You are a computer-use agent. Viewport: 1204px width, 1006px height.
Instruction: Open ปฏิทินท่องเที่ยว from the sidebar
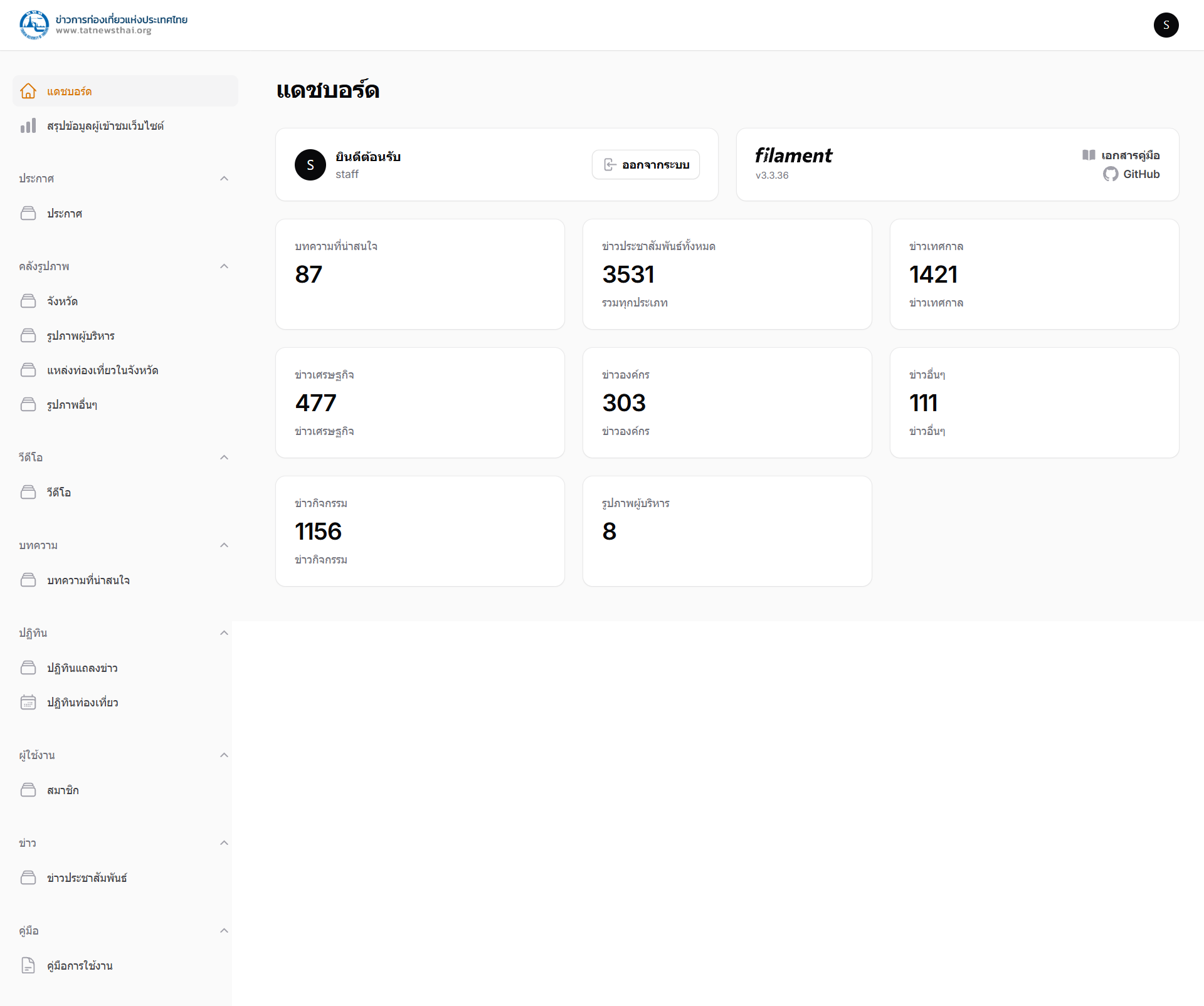tap(125, 702)
